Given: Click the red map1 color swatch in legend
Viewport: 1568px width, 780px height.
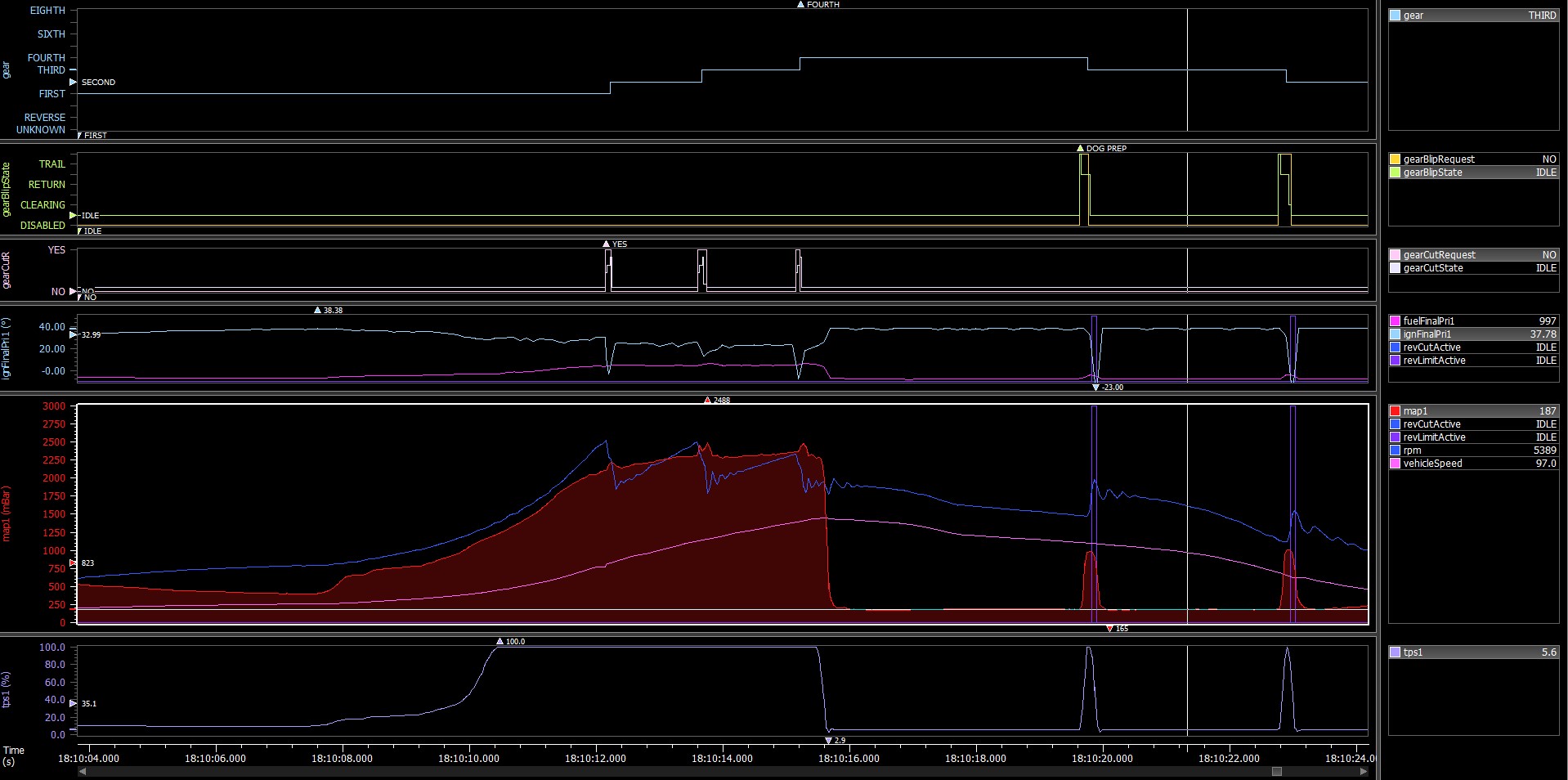Looking at the screenshot, I should tap(1396, 411).
